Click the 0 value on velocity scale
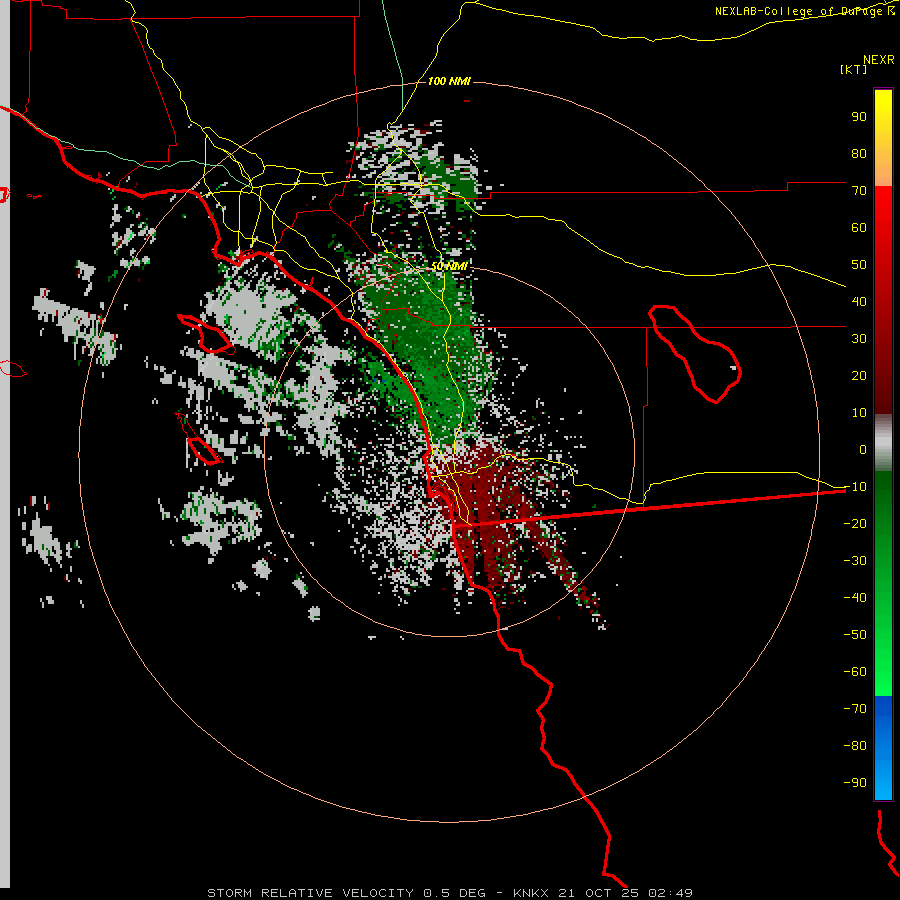This screenshot has height=900, width=900. [863, 450]
